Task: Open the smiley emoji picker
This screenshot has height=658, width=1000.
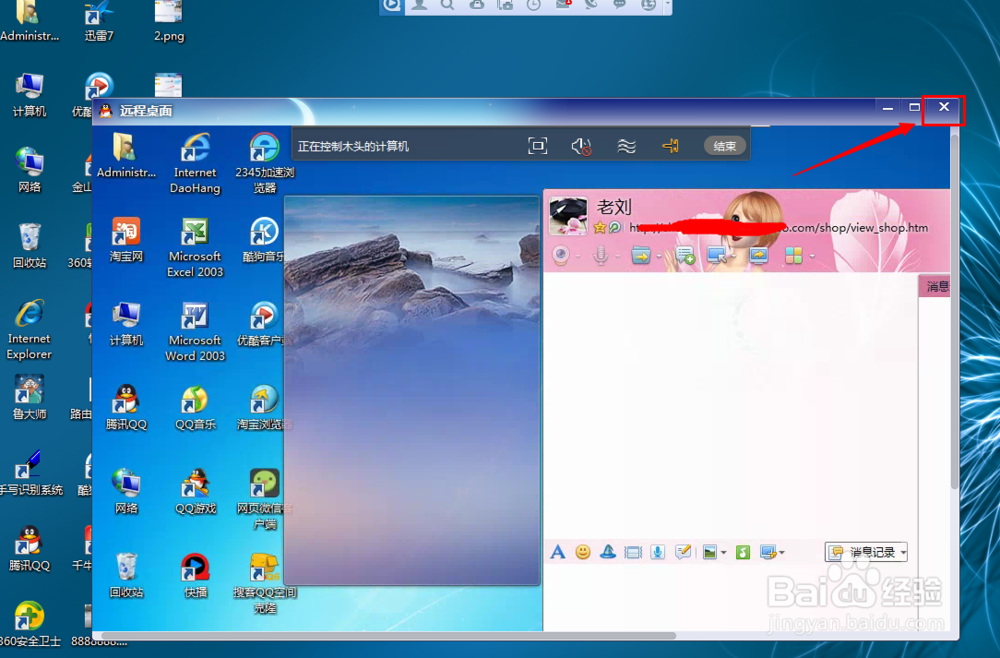Action: [x=582, y=552]
